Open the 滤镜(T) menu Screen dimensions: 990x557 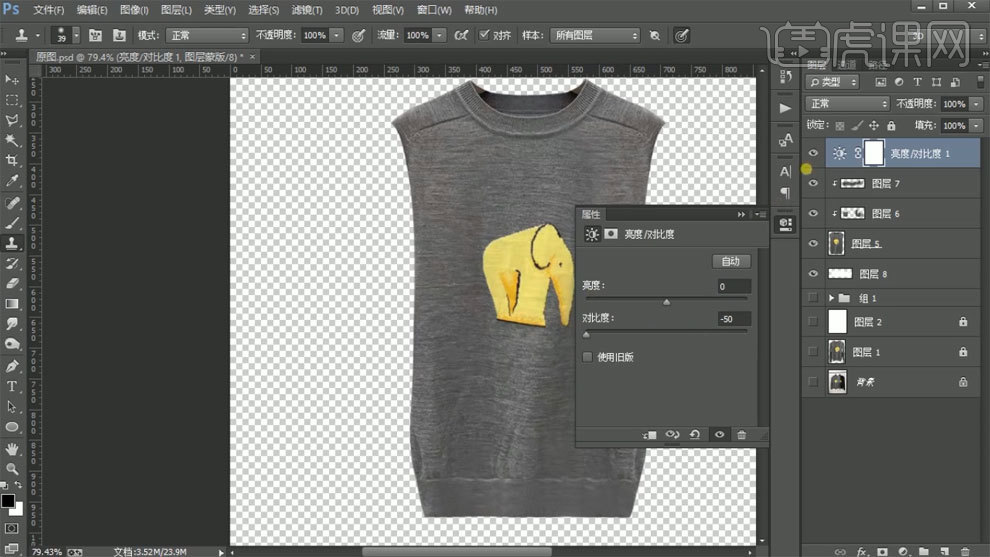(x=306, y=10)
